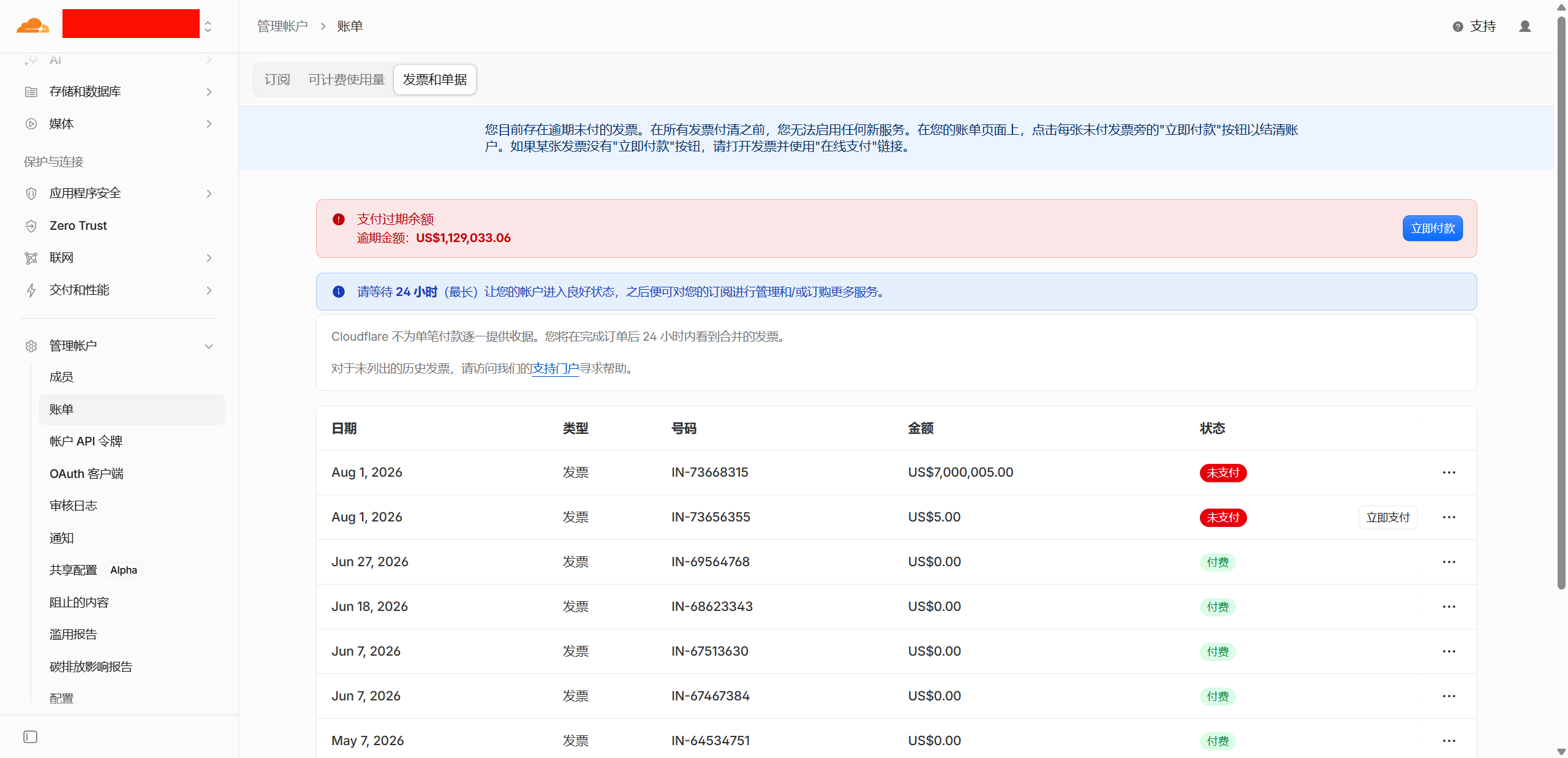Viewport: 1568px width, 758px height.
Task: Click the Zero Trust icon
Action: click(x=31, y=226)
